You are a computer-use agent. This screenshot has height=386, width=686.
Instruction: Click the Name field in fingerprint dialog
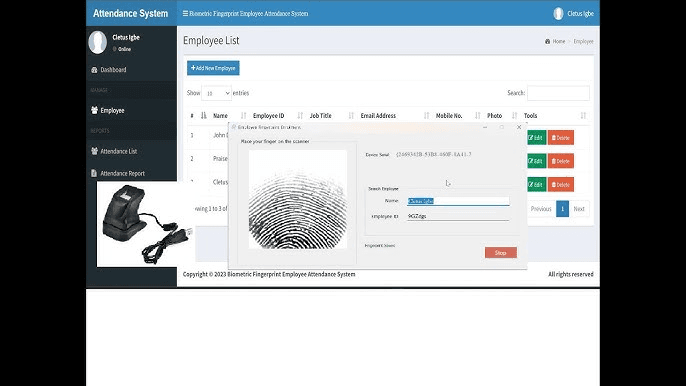click(x=458, y=201)
